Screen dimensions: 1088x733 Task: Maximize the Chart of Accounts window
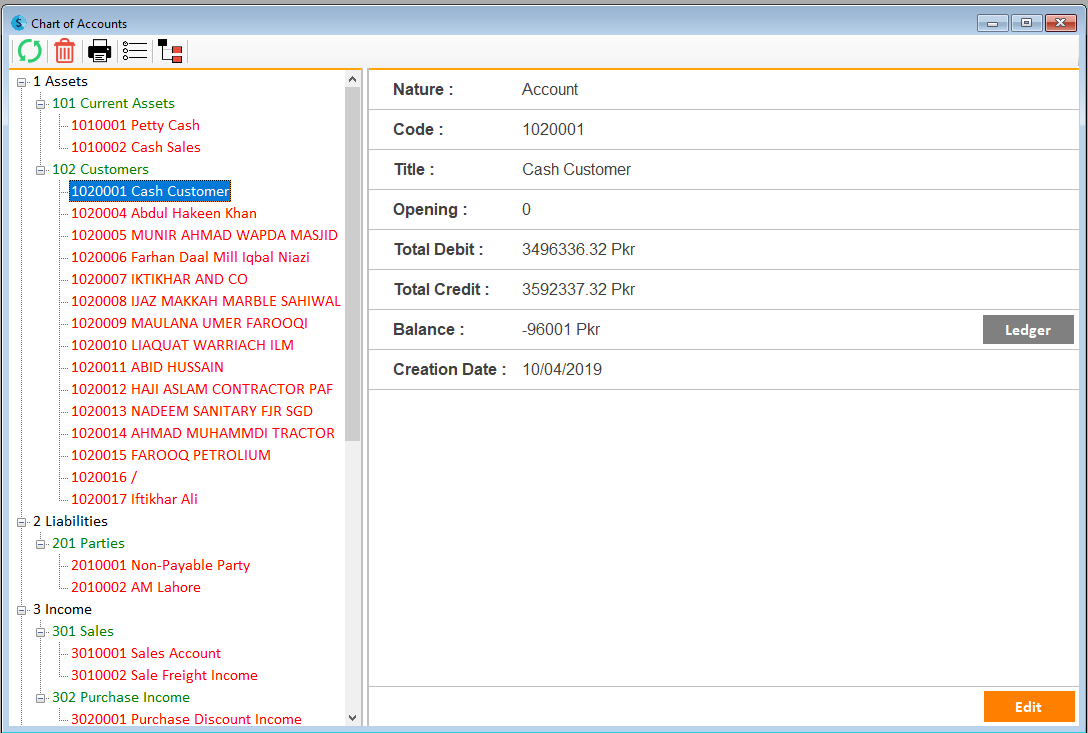1026,23
